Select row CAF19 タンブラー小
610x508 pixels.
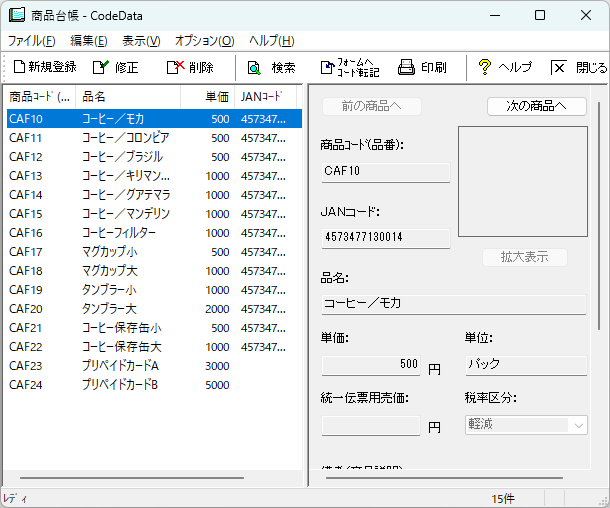coord(154,290)
